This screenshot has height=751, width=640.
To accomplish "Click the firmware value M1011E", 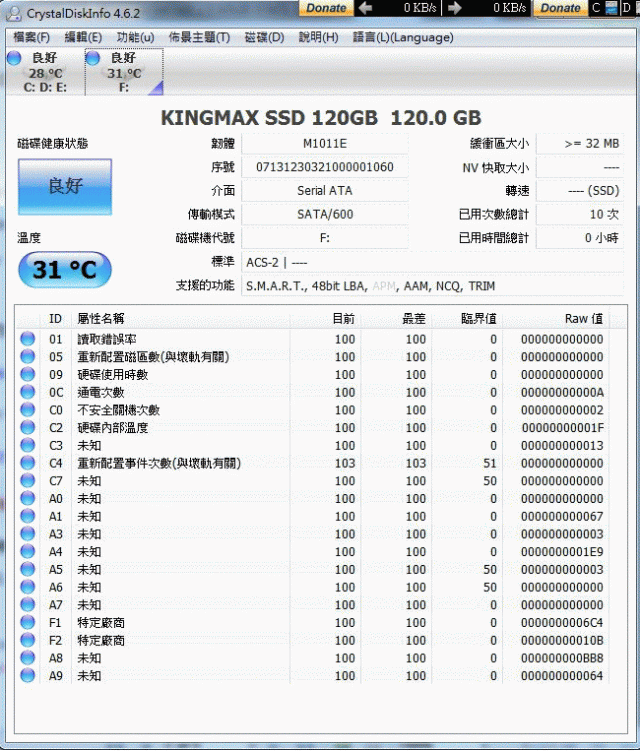I will (325, 144).
